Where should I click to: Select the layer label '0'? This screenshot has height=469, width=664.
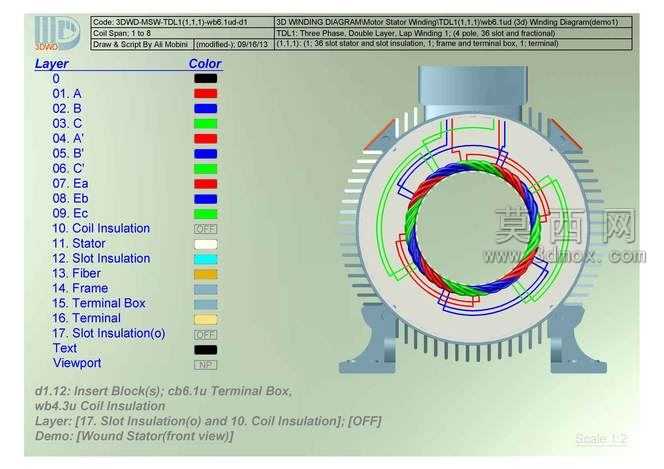click(56, 79)
